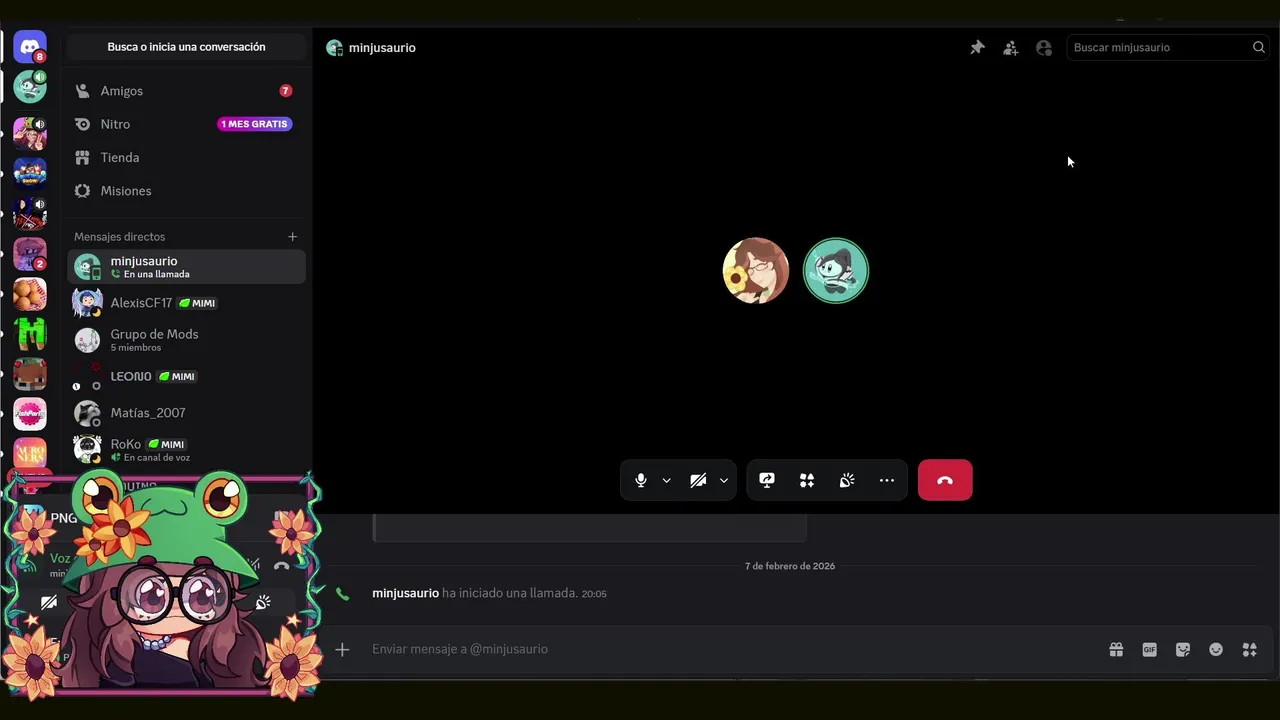Open more call options ellipsis
The image size is (1280, 720).
[x=887, y=480]
